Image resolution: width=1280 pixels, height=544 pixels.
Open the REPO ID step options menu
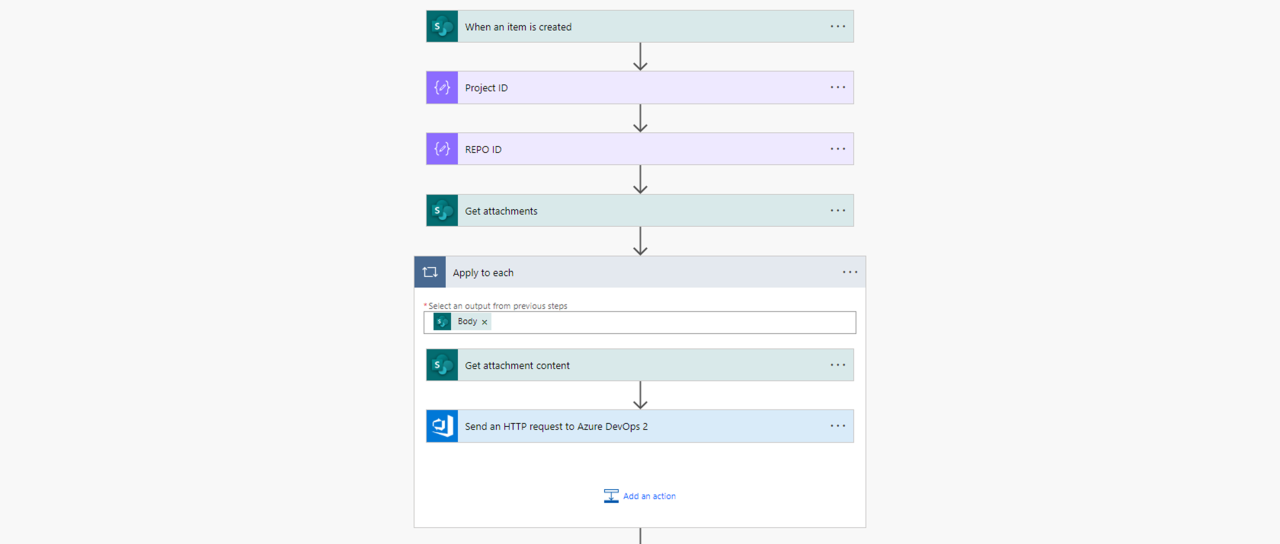[838, 149]
